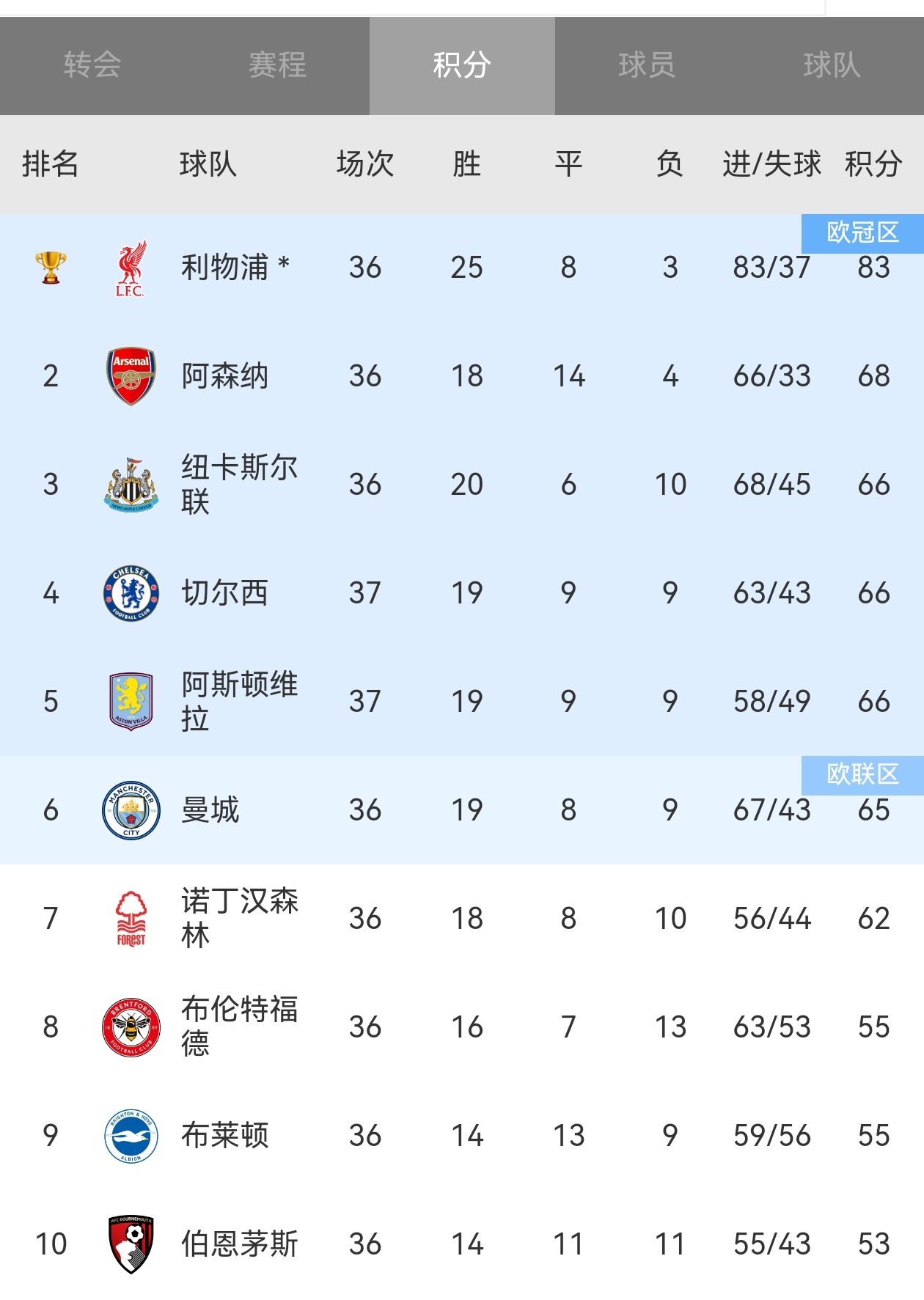Open the Nottingham Forest logo

tap(131, 919)
